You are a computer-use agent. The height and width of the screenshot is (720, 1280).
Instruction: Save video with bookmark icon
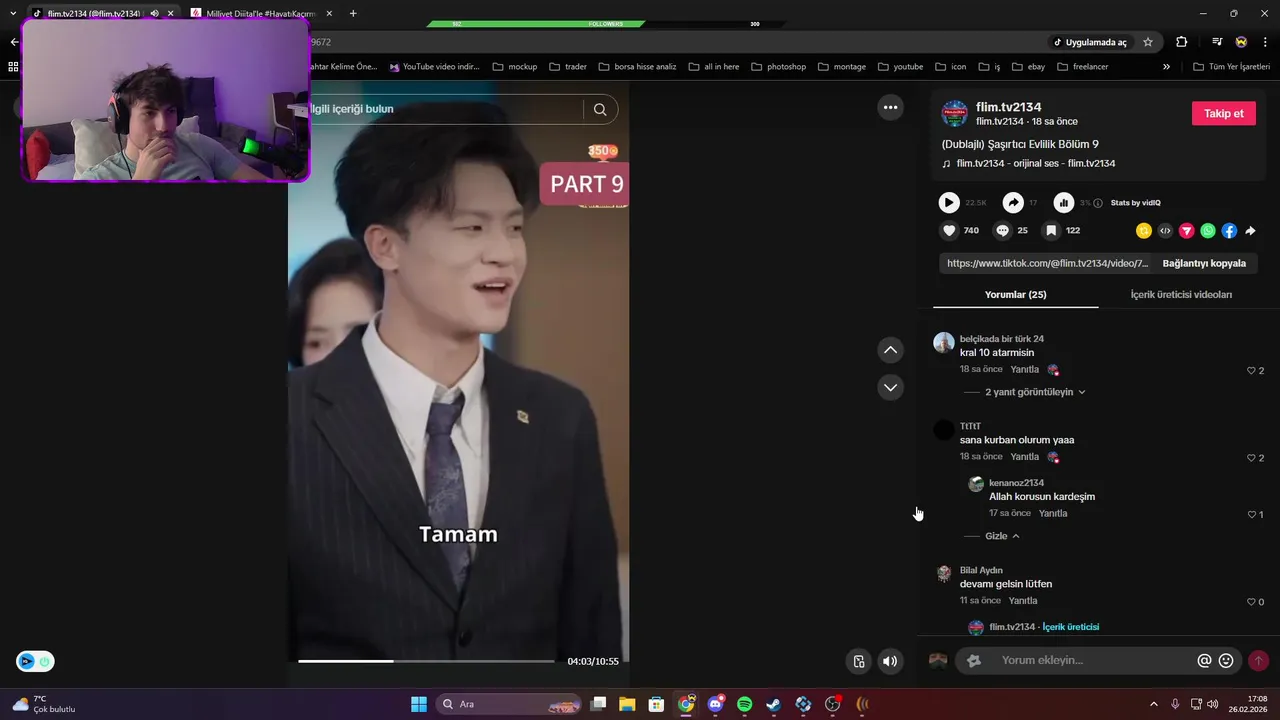1051,230
